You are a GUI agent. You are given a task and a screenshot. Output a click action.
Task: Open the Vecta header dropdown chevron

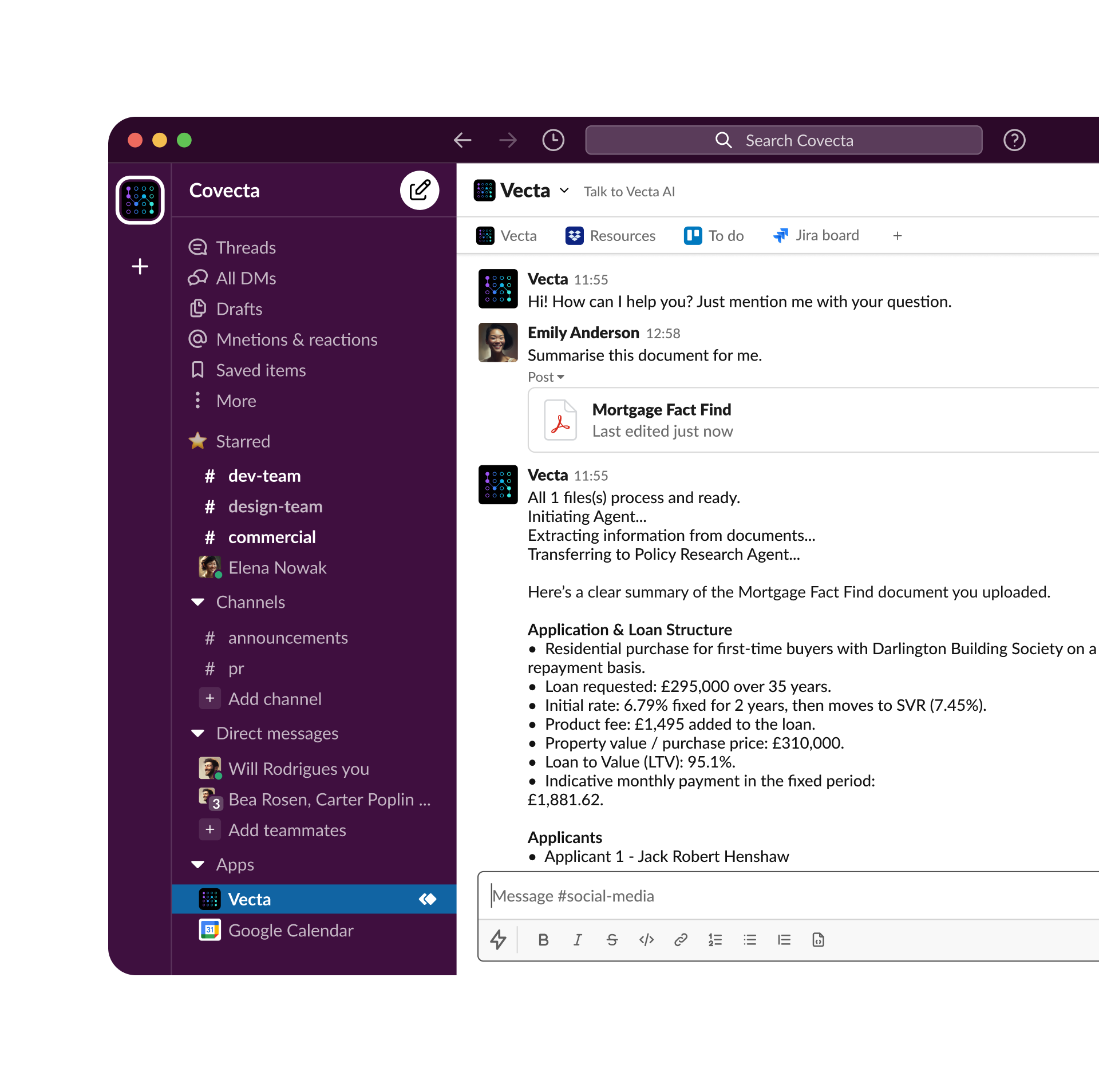click(564, 191)
